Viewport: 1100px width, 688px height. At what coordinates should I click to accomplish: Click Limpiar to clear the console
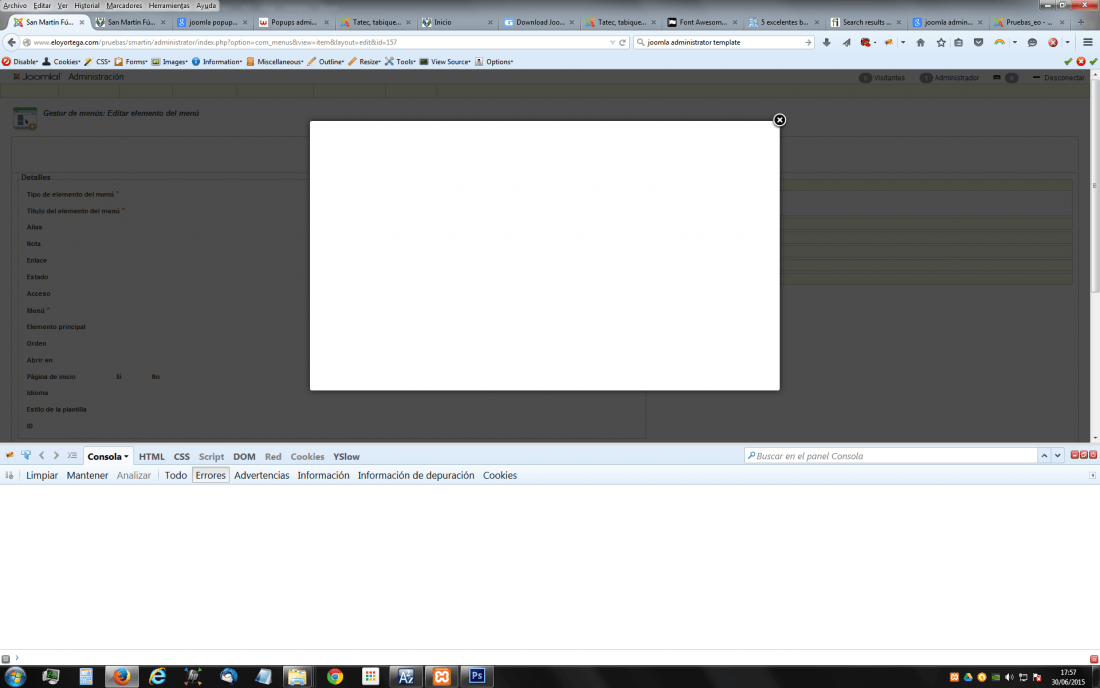42,475
